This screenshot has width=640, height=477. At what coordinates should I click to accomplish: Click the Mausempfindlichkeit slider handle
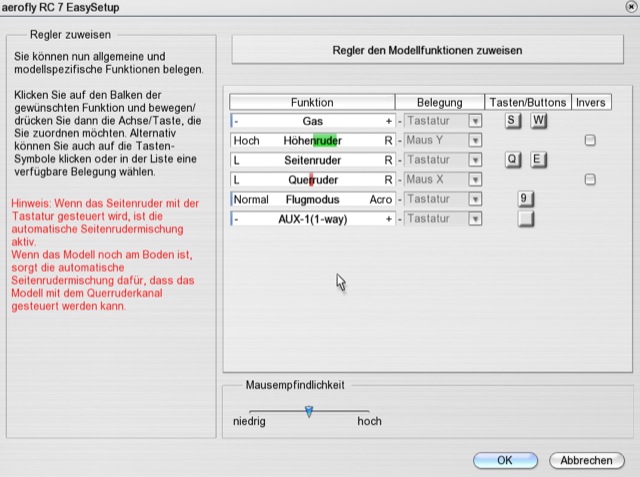309,411
